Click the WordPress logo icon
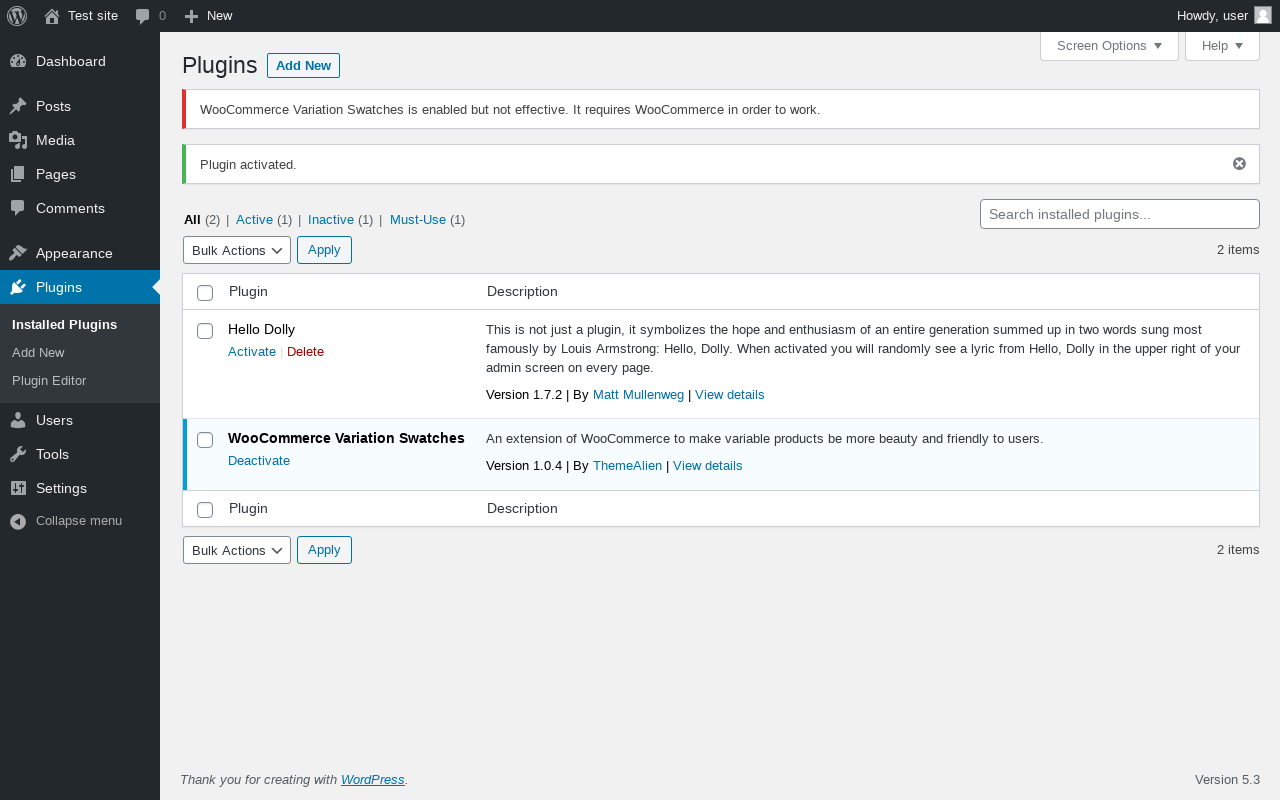 pyautogui.click(x=17, y=16)
